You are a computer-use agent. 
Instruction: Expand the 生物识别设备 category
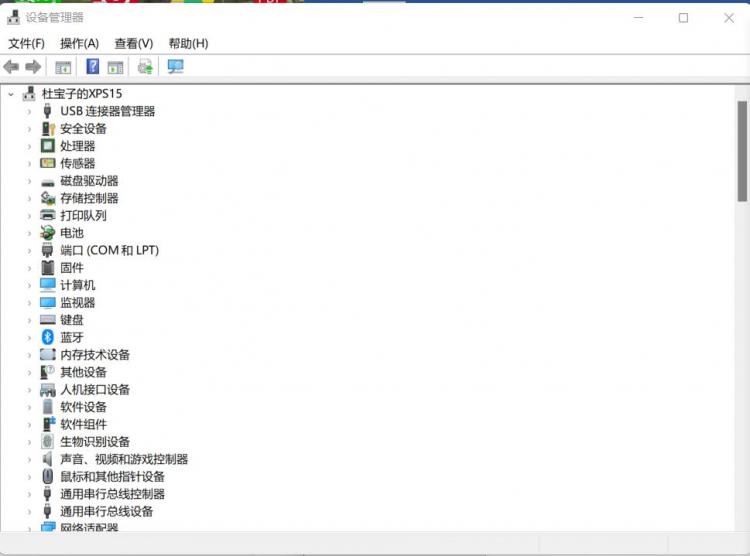[x=29, y=442]
